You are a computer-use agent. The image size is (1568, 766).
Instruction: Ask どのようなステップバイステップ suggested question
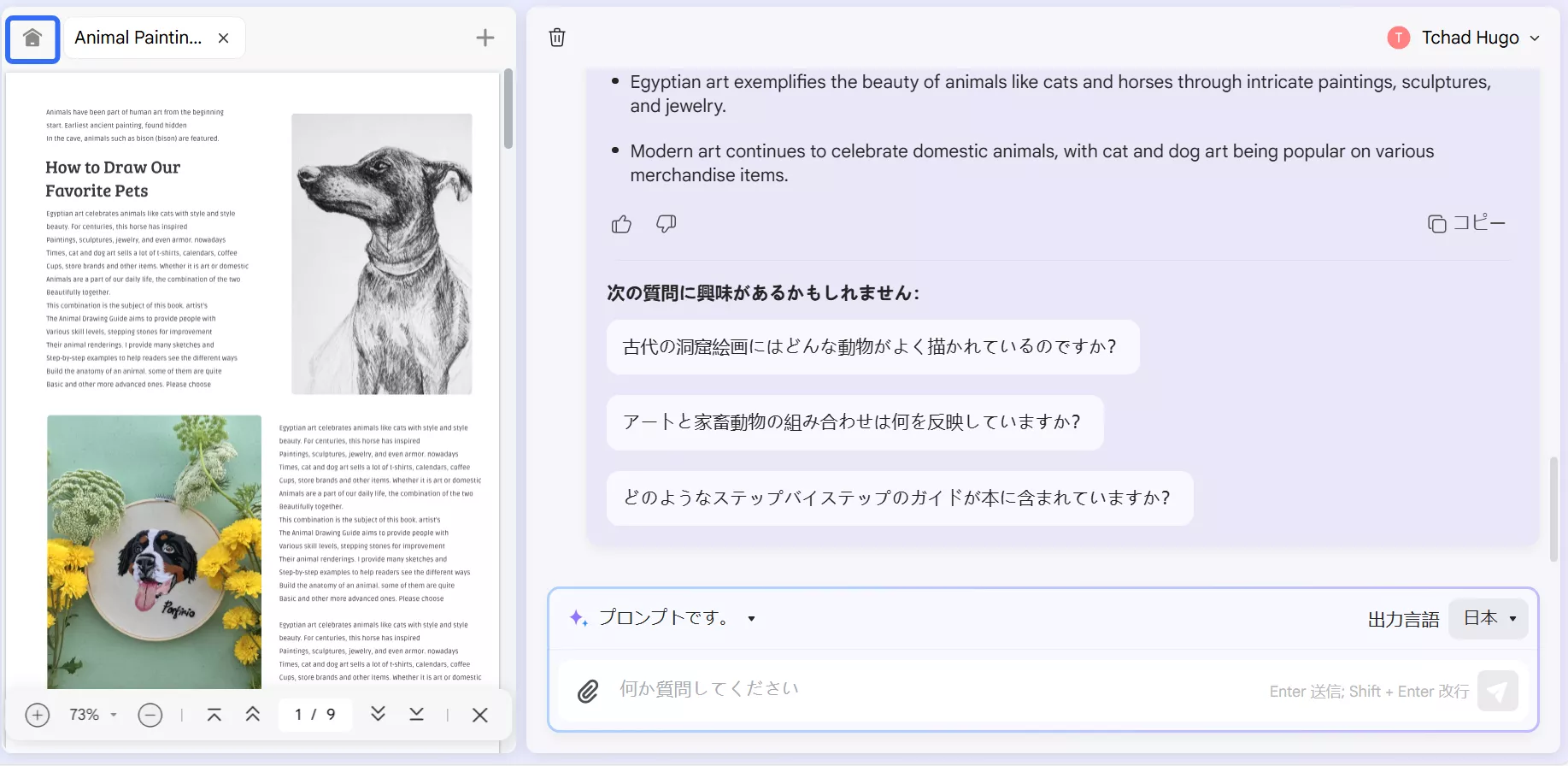tap(900, 498)
